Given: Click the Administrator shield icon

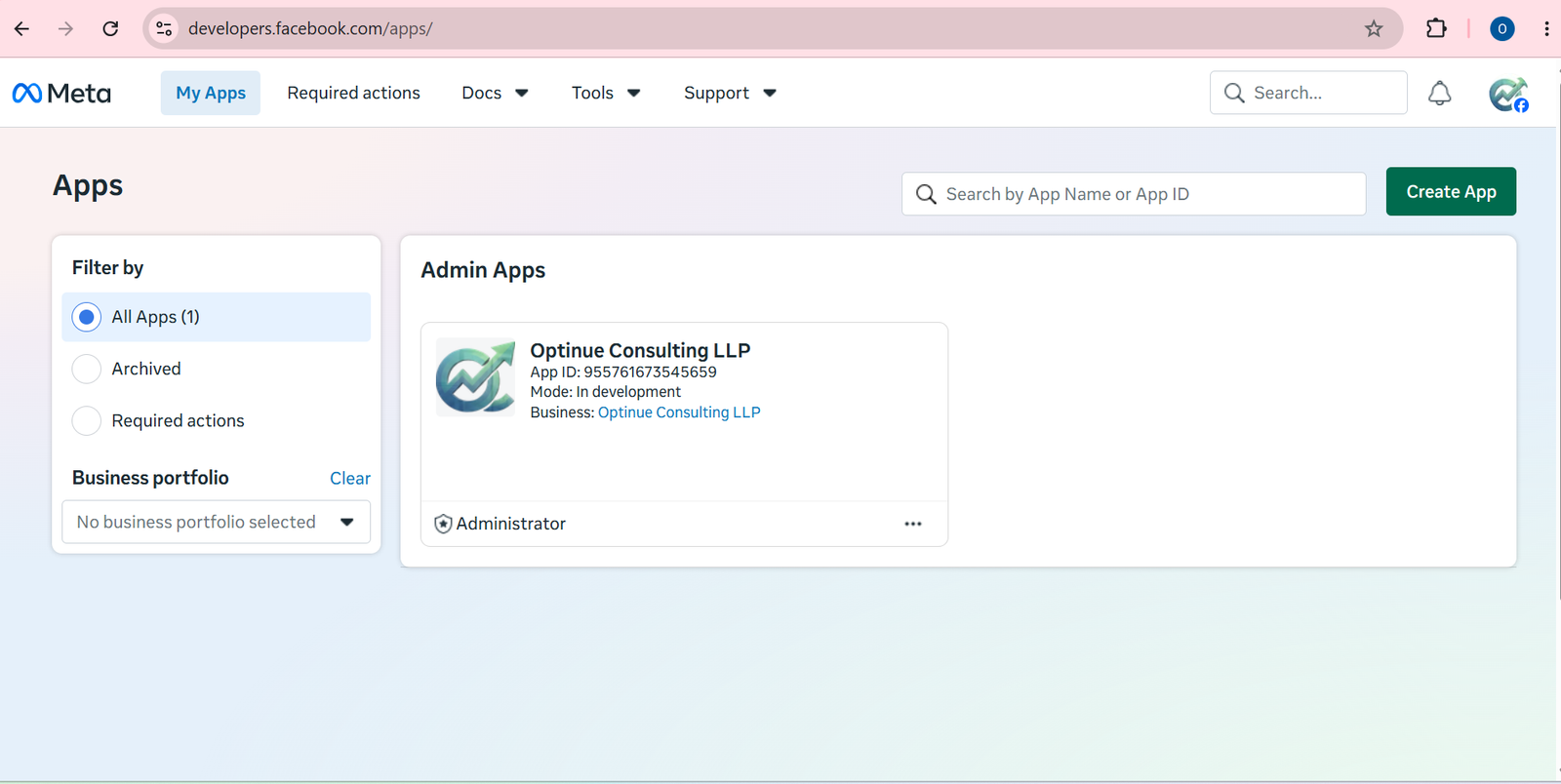Looking at the screenshot, I should [x=443, y=524].
